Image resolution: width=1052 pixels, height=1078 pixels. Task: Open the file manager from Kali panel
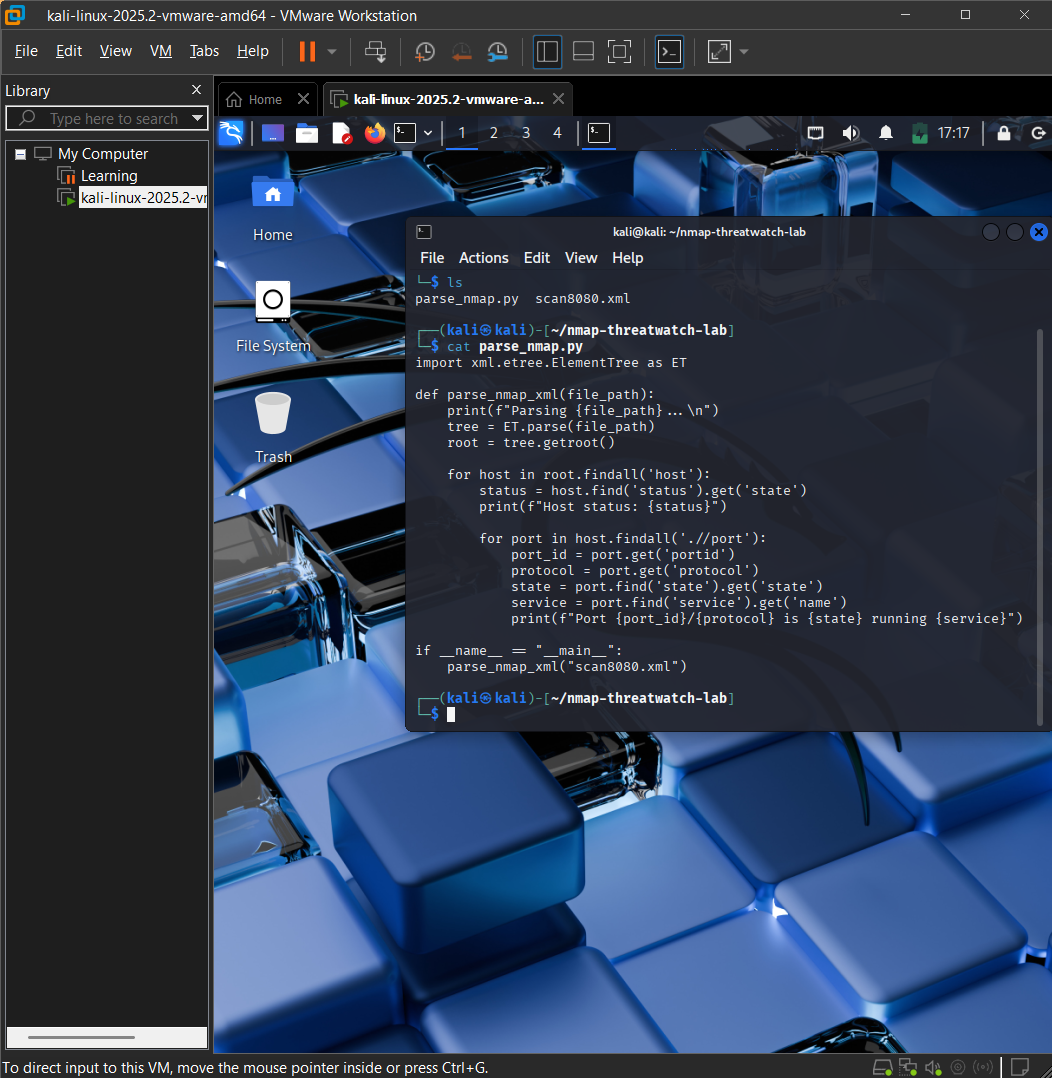(x=307, y=133)
